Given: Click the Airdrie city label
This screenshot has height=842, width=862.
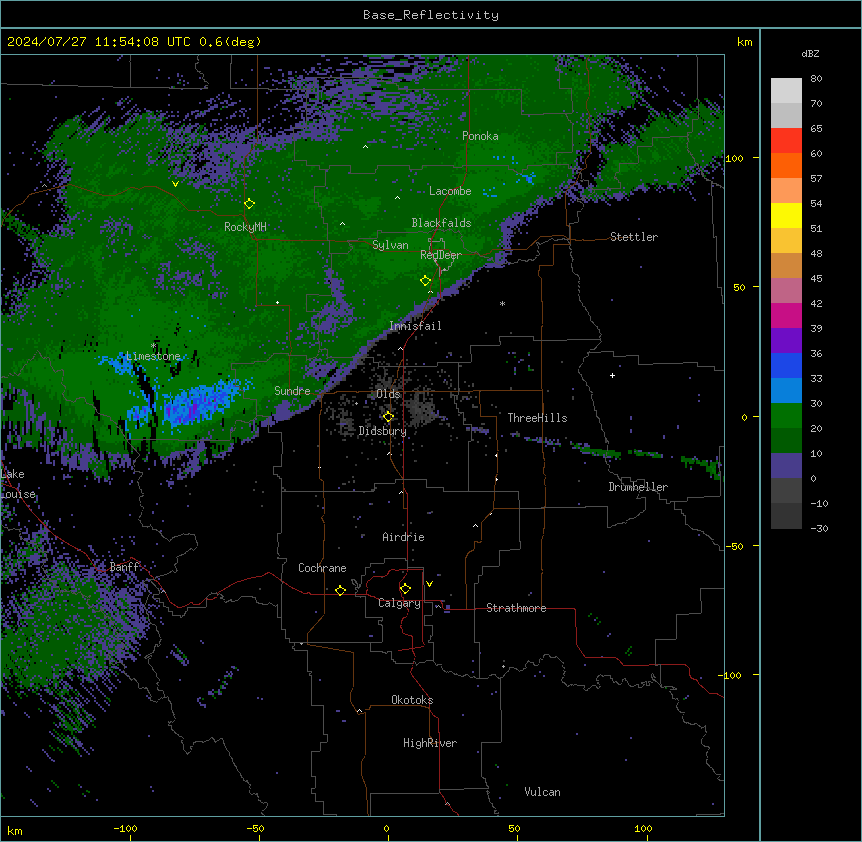Looking at the screenshot, I should click(x=404, y=537).
